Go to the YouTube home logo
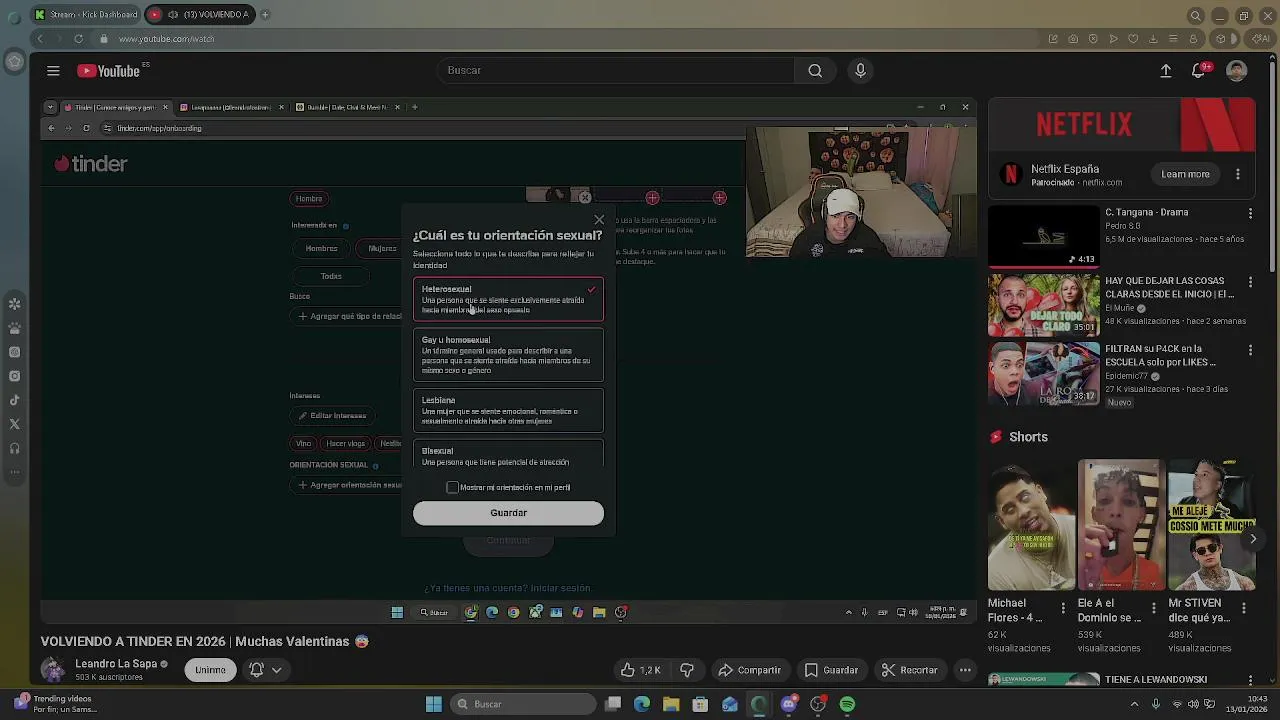The width and height of the screenshot is (1280, 720). 109,71
